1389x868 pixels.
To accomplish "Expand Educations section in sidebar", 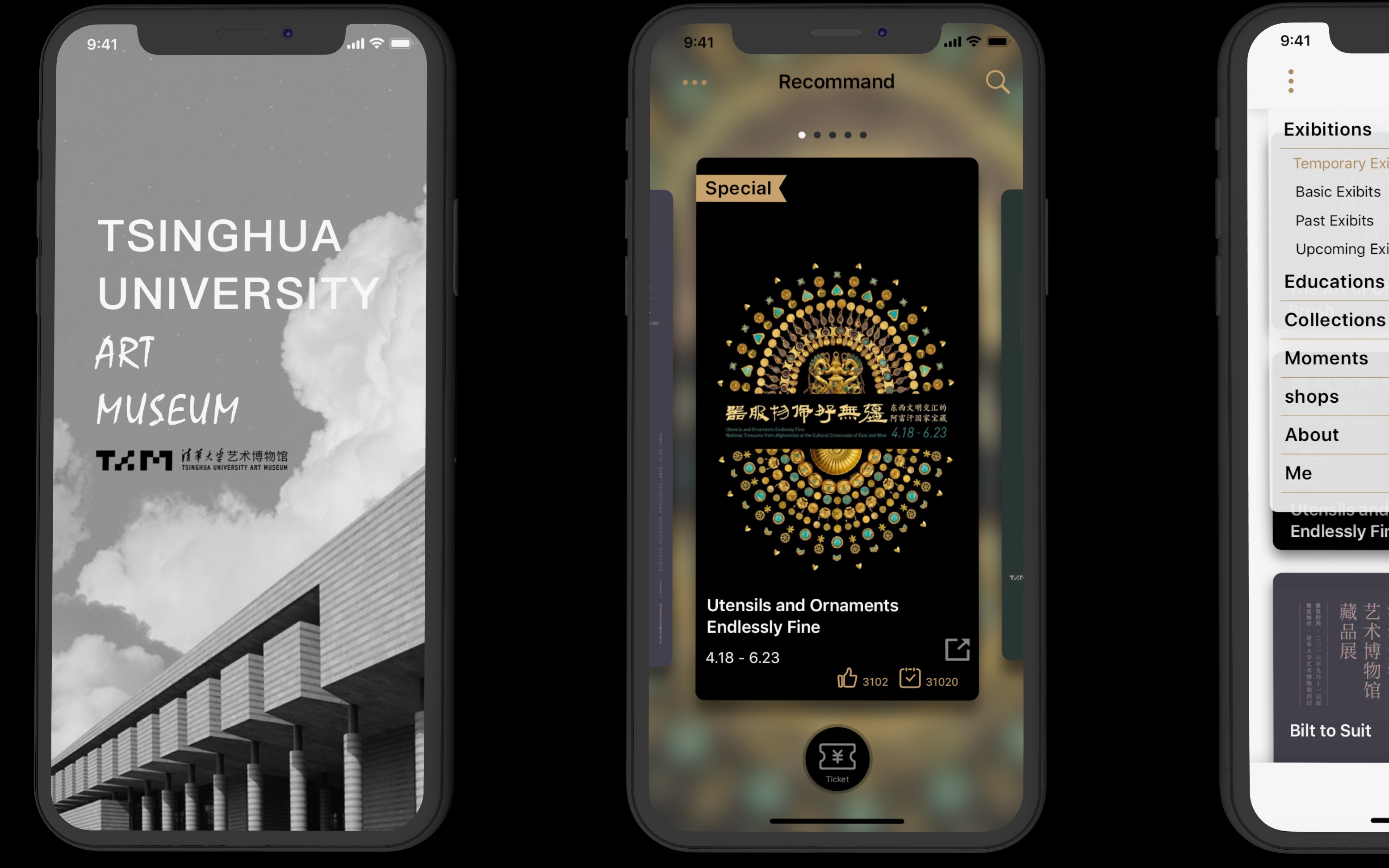I will pos(1331,280).
